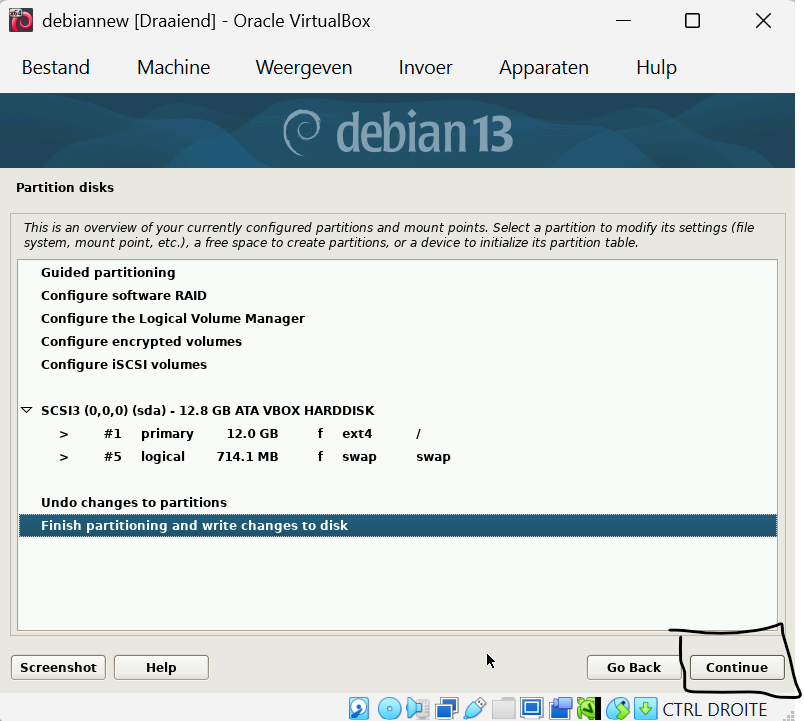Minimize the VirtualBox window

(624, 21)
